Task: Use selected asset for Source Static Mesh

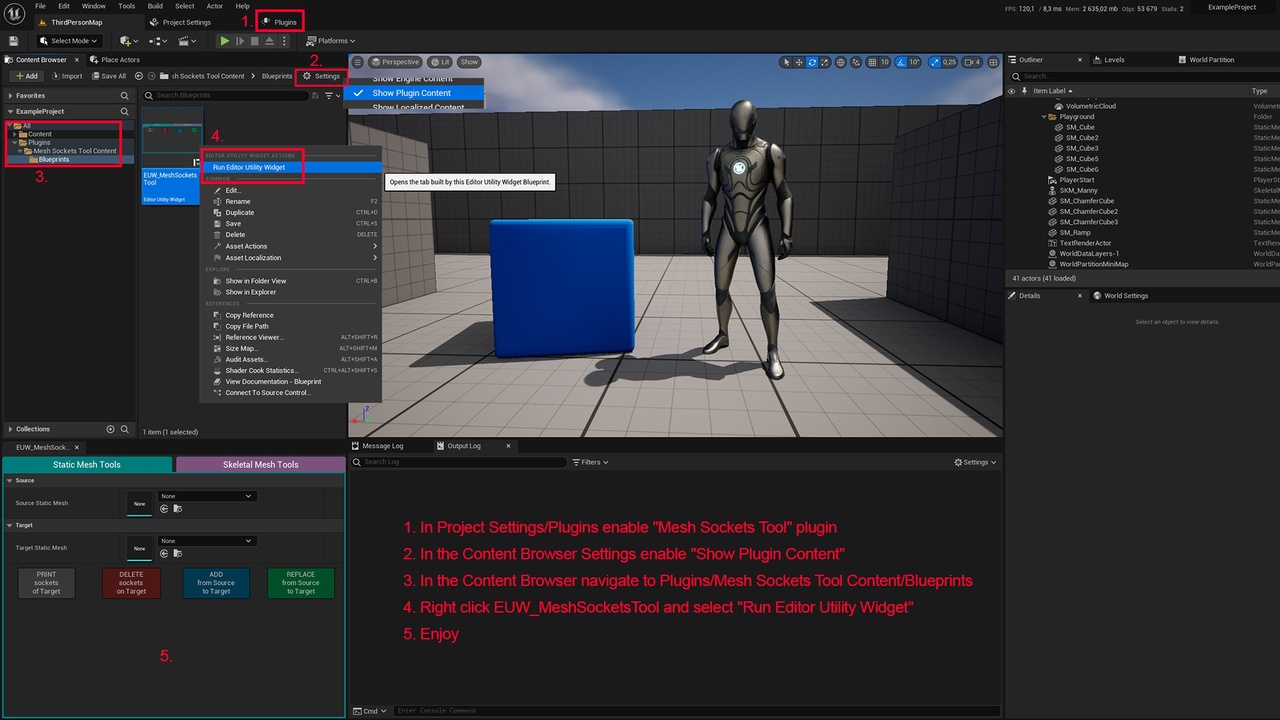Action: [164, 508]
